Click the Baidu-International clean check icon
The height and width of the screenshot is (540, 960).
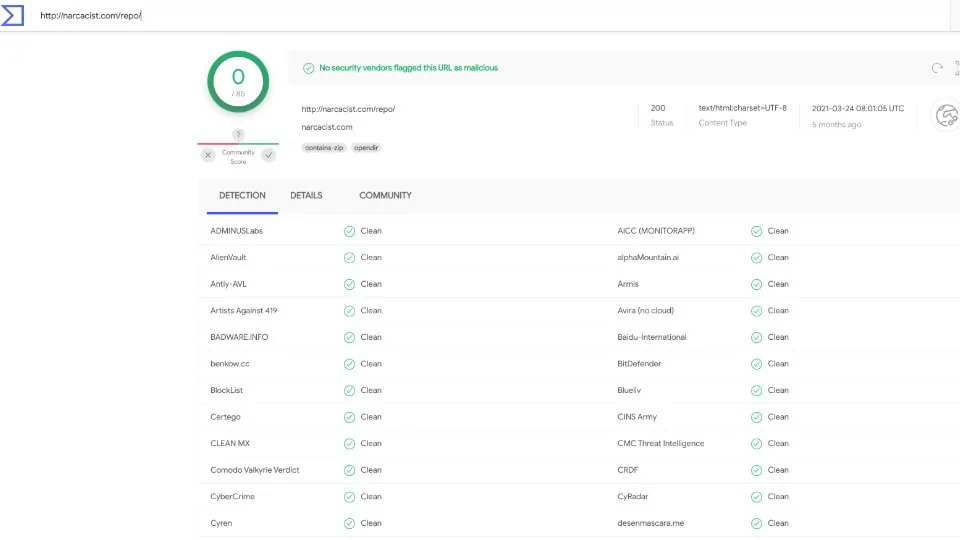click(756, 337)
